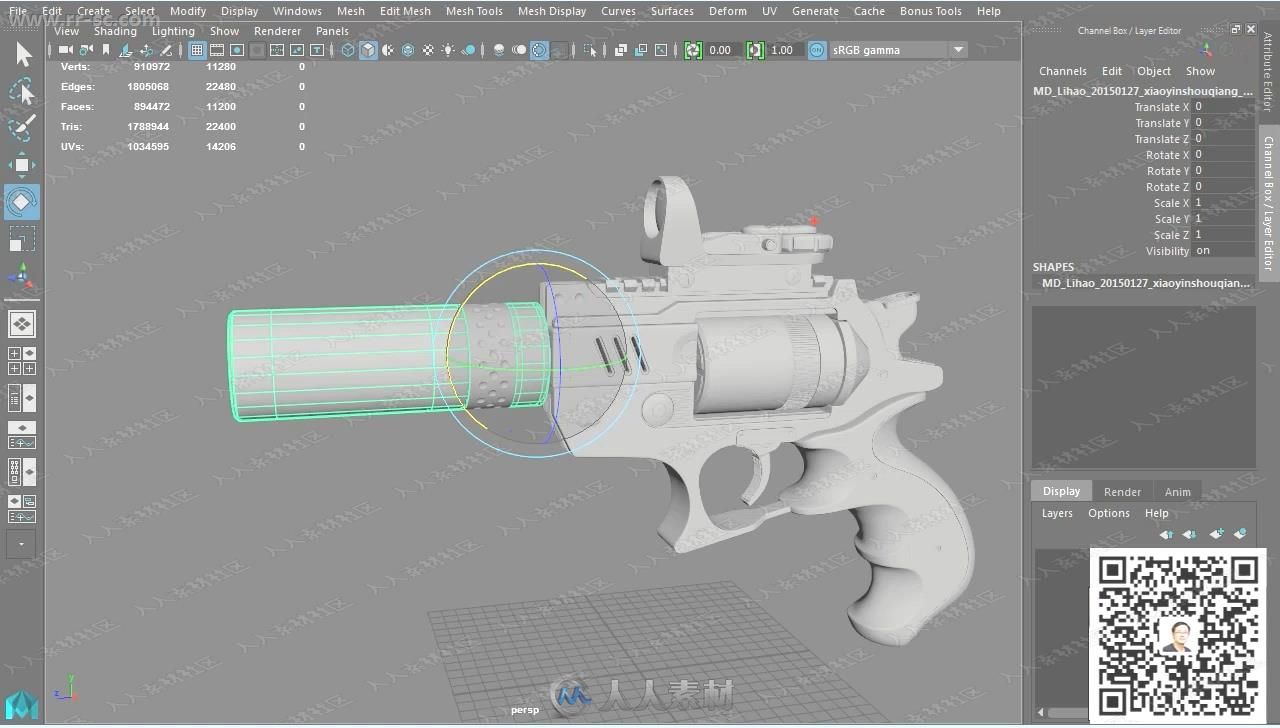Choose the Paint selection brush tool
This screenshot has height=728, width=1280.
tap(22, 128)
